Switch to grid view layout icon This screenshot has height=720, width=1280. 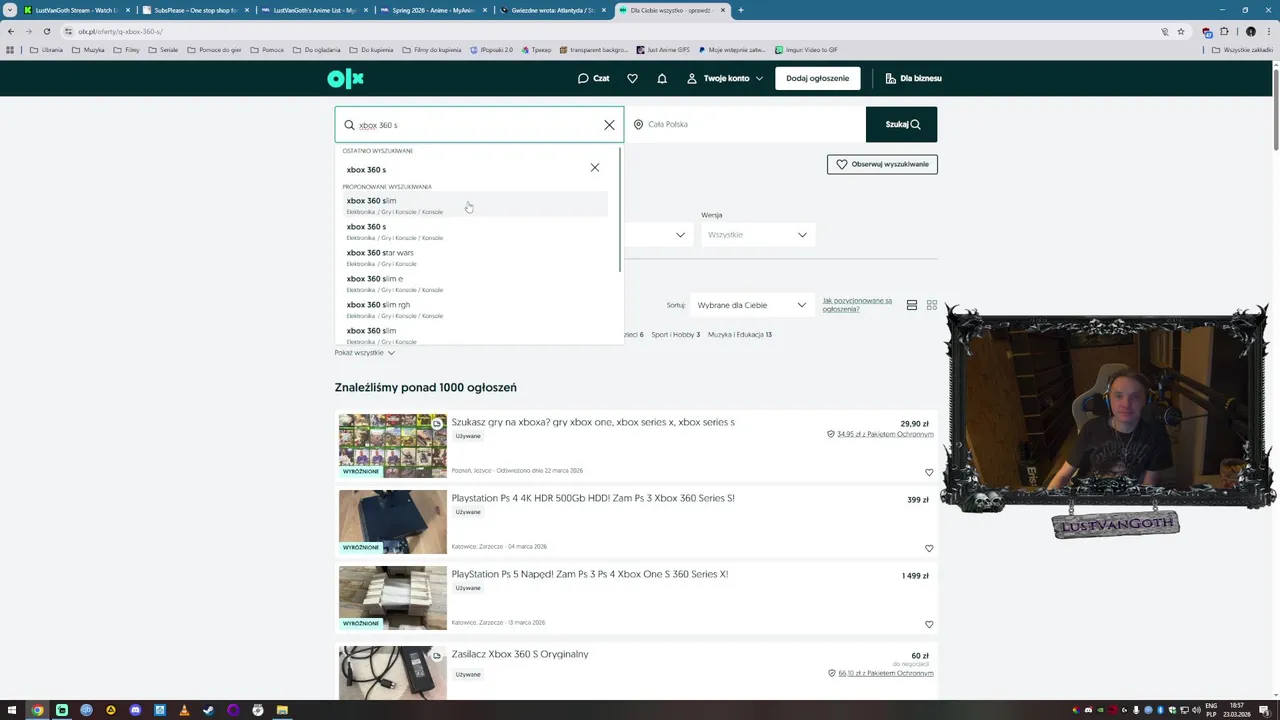[x=932, y=305]
